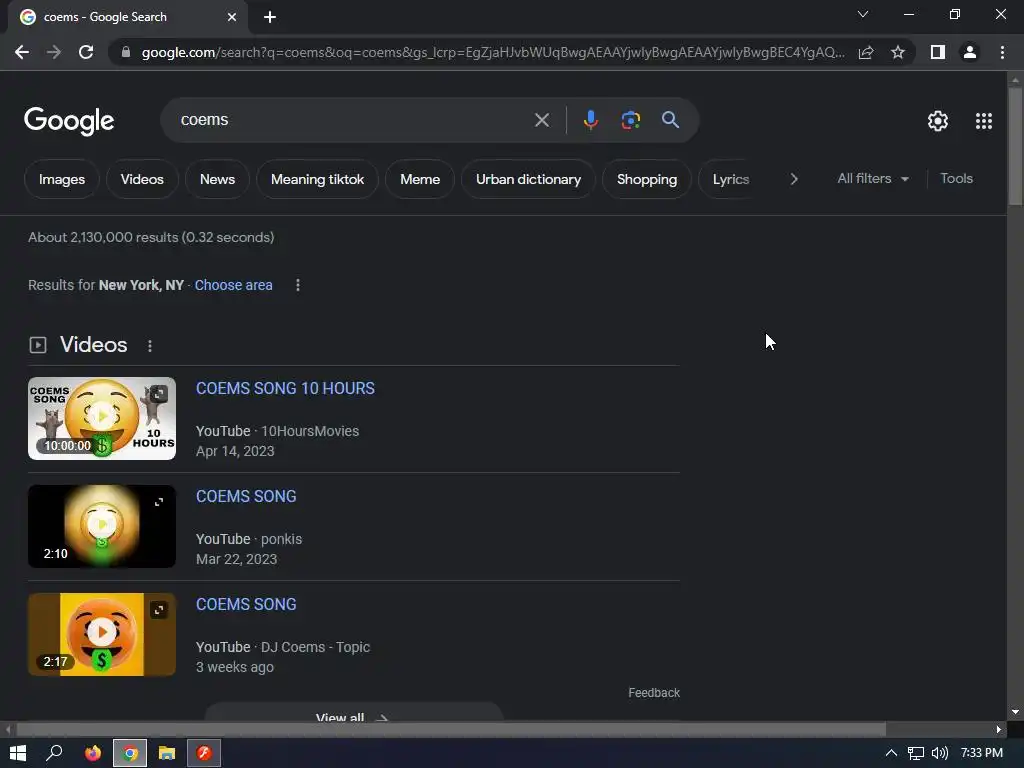
Task: Start voice search with microphone
Action: pos(590,120)
